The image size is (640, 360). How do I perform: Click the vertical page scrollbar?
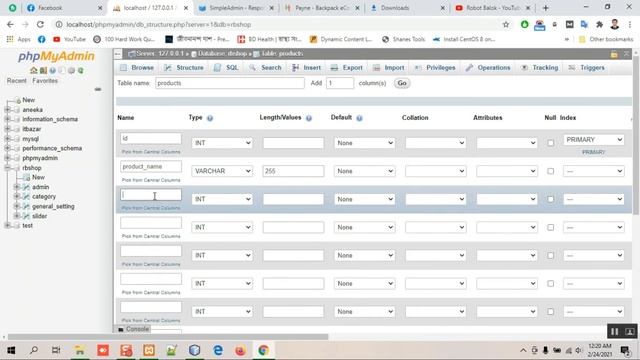coord(636,135)
